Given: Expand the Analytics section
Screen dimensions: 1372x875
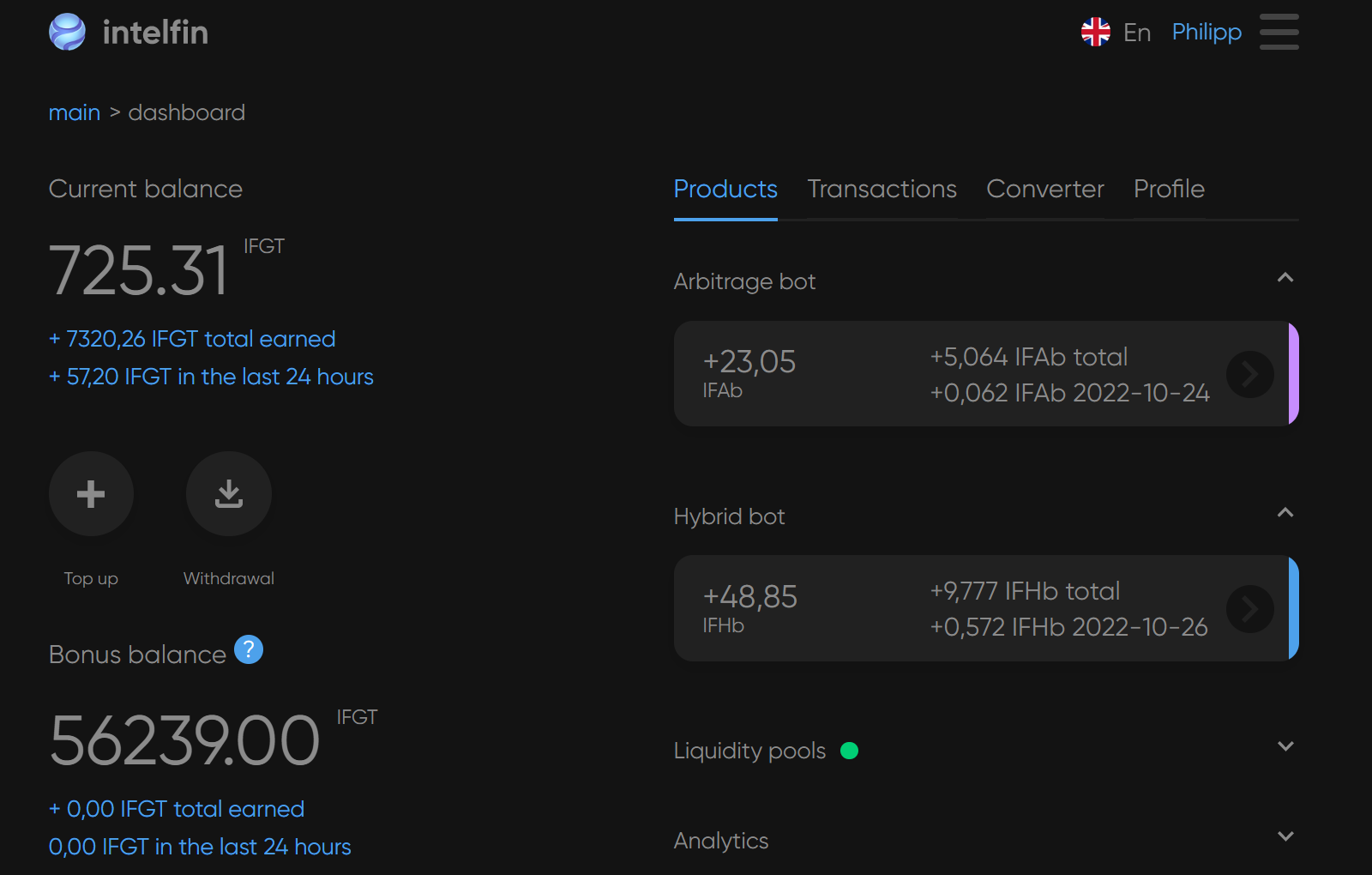Looking at the screenshot, I should [1285, 836].
